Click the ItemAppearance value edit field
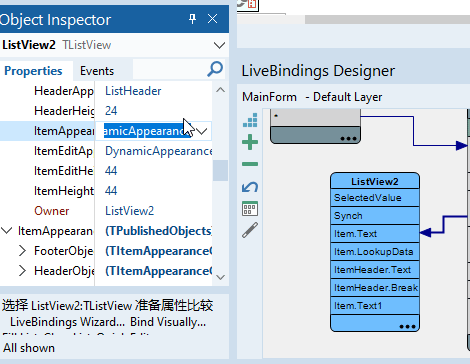This screenshot has height=364, width=470. point(147,131)
